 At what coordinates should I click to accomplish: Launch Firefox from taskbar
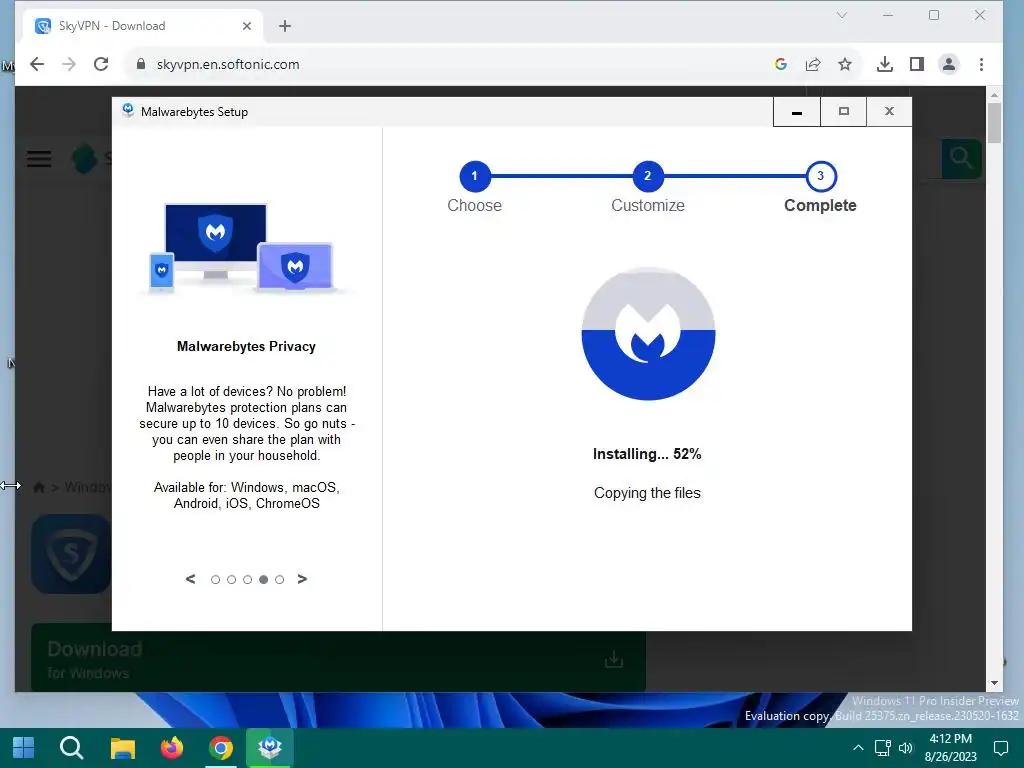[x=172, y=748]
